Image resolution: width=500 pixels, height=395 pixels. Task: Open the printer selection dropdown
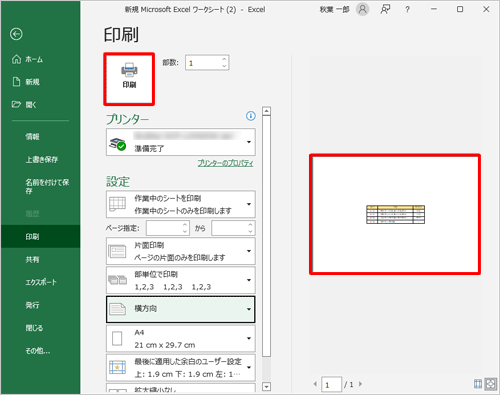pyautogui.click(x=181, y=142)
